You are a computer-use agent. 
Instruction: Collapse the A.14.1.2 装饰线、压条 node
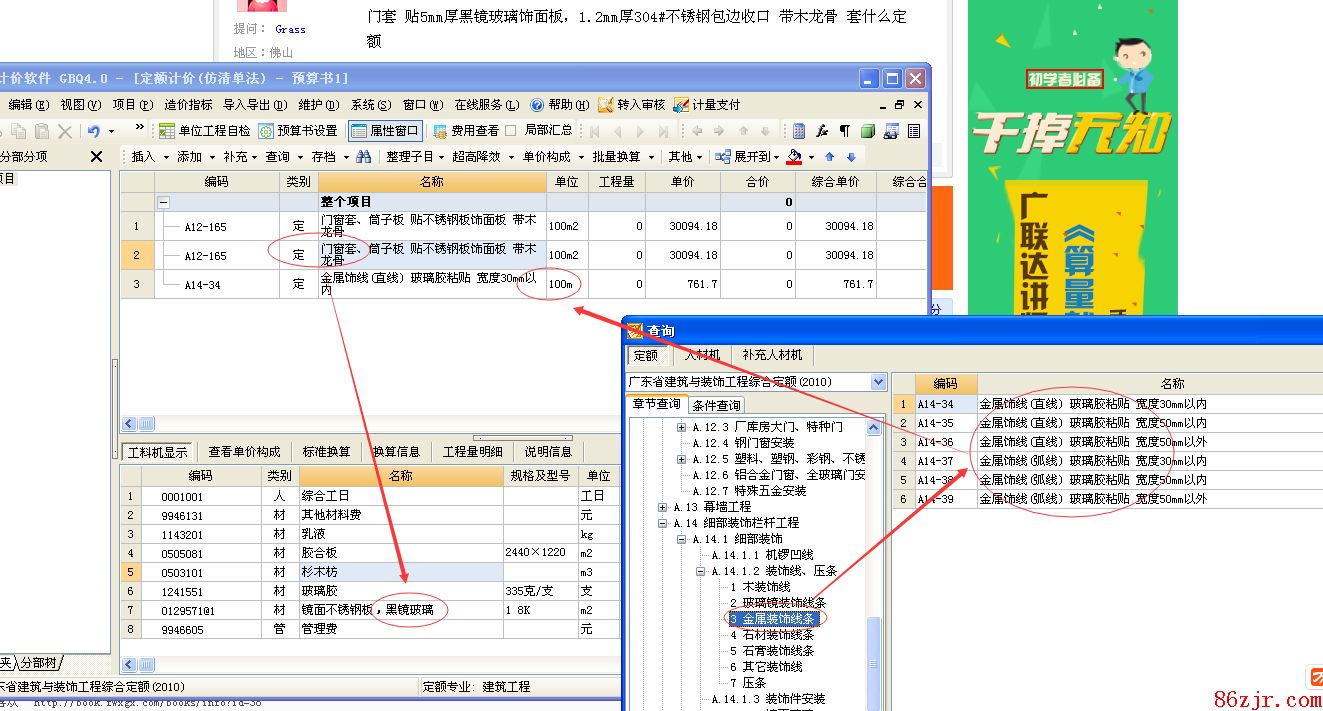tap(702, 571)
